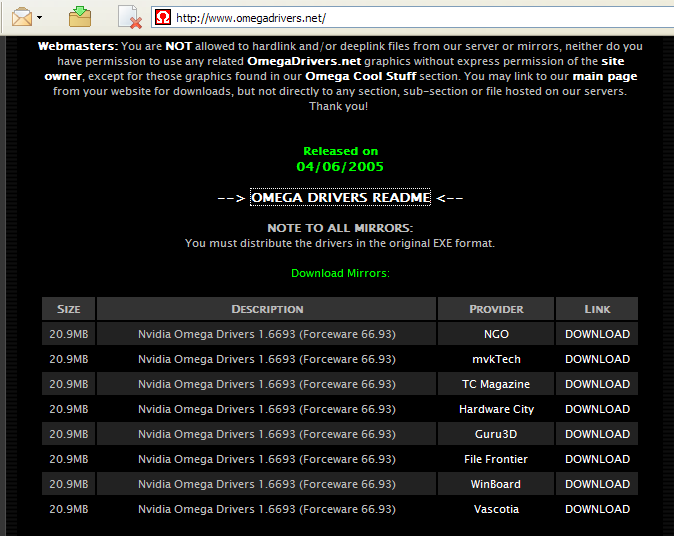Select the mvkTech provider cell

[x=496, y=359]
